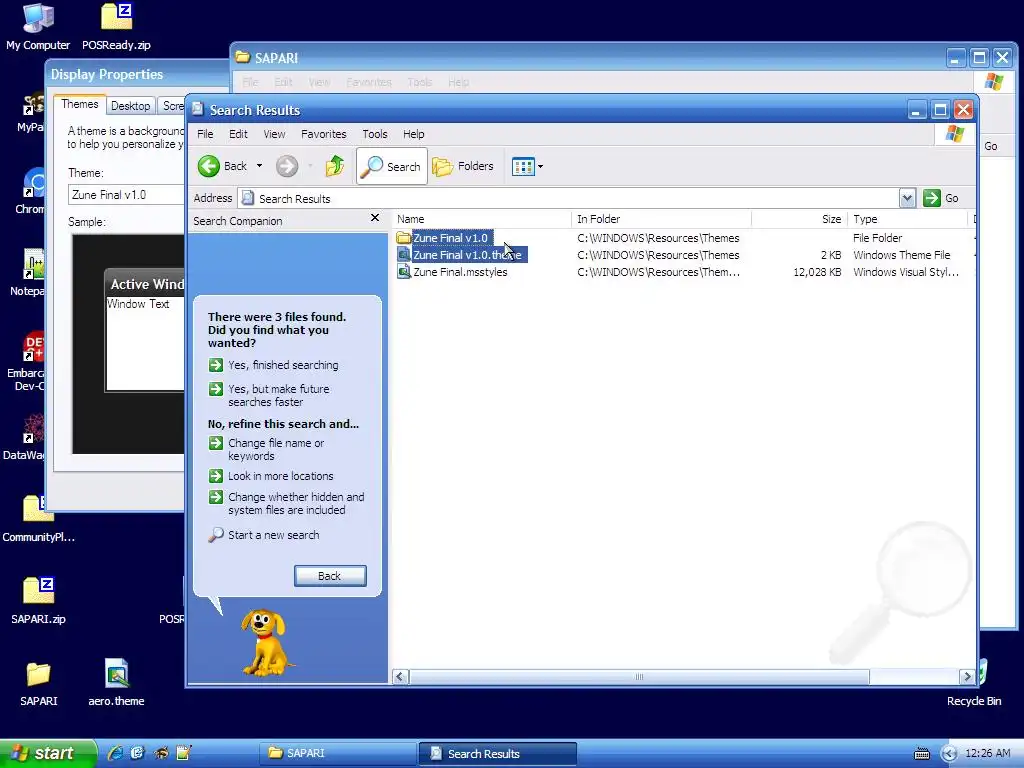Open the File menu in Search Results

(205, 134)
